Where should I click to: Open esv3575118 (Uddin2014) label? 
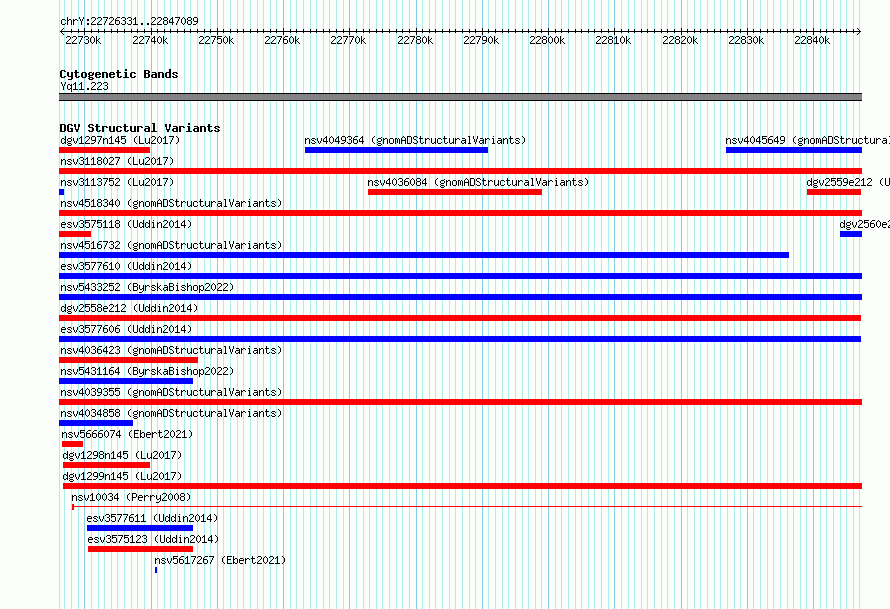point(126,224)
